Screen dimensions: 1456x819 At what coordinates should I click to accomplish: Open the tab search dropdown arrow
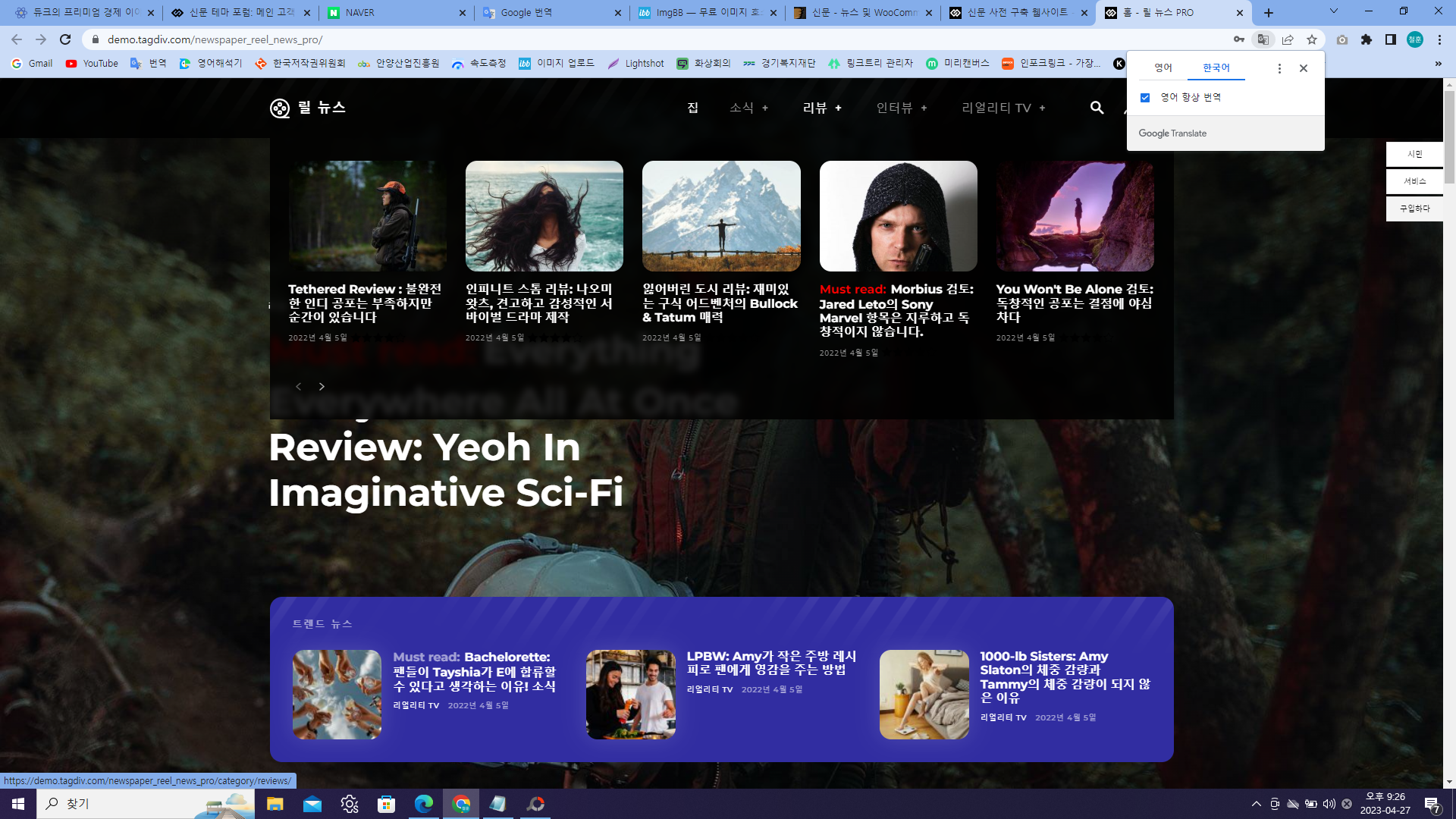1333,11
